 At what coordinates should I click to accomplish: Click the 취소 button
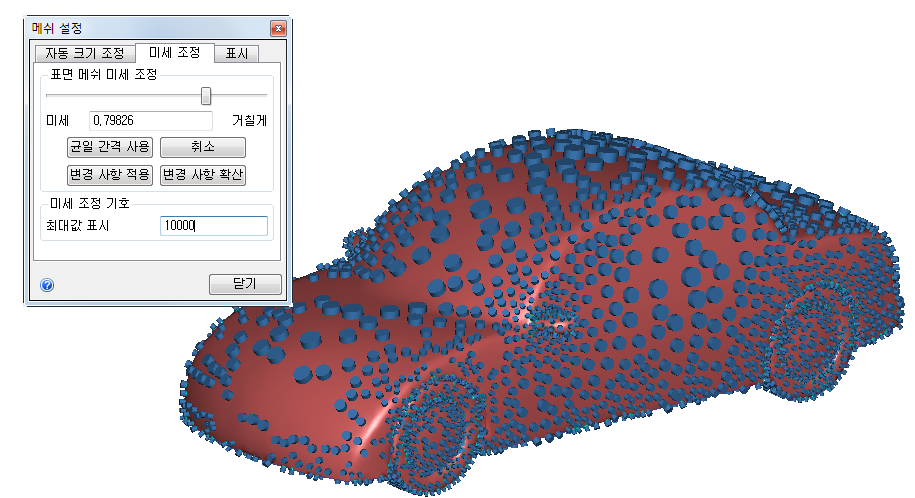[x=202, y=147]
